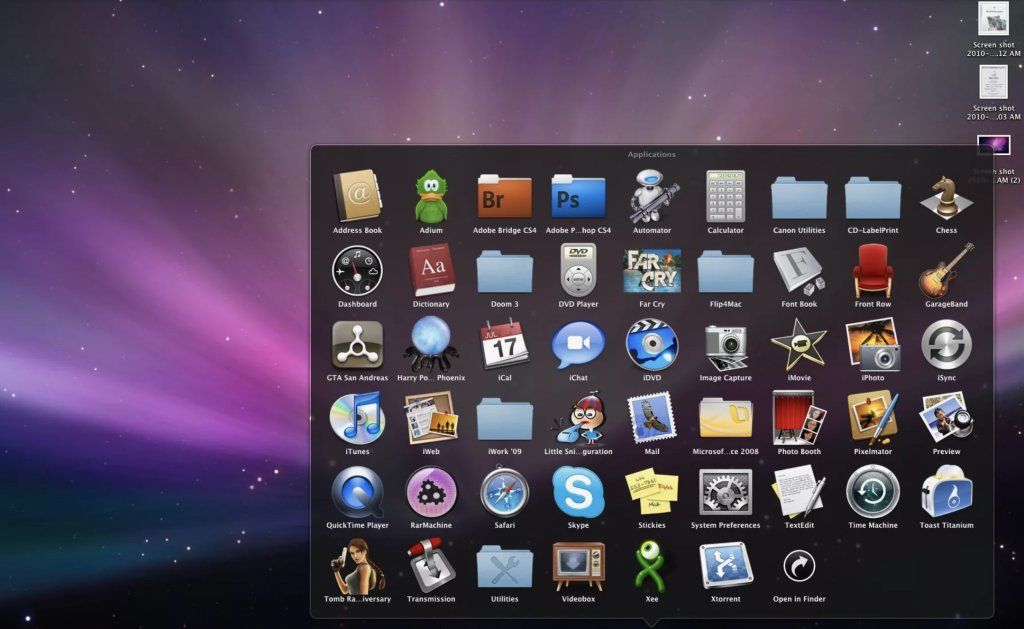Launch Toast Titanium
Image resolution: width=1024 pixels, height=629 pixels.
tap(946, 492)
